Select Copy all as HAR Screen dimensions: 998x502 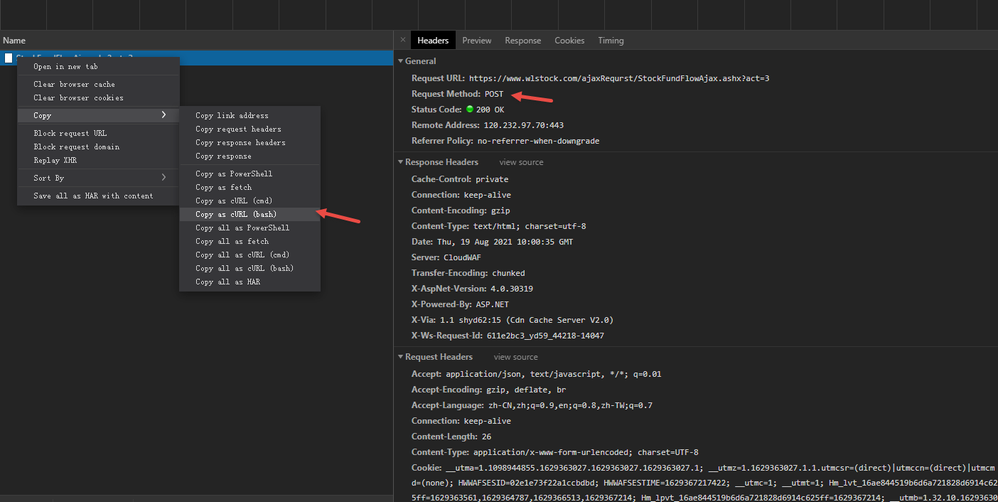(x=229, y=282)
